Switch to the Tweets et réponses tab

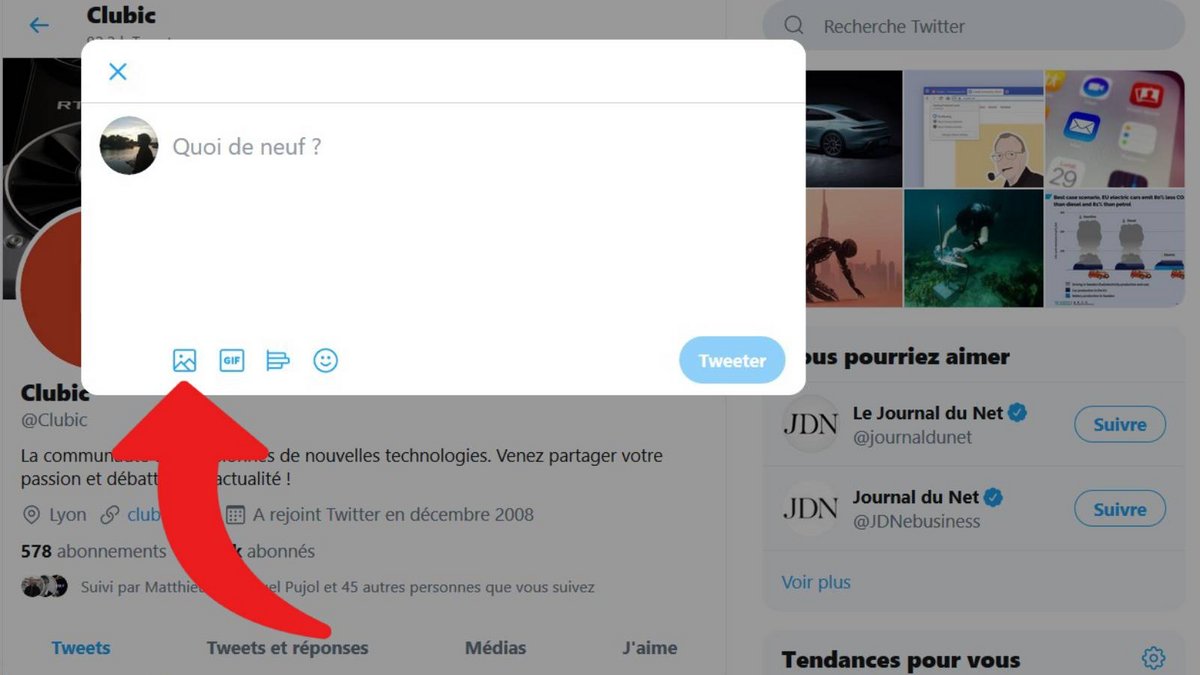click(288, 648)
